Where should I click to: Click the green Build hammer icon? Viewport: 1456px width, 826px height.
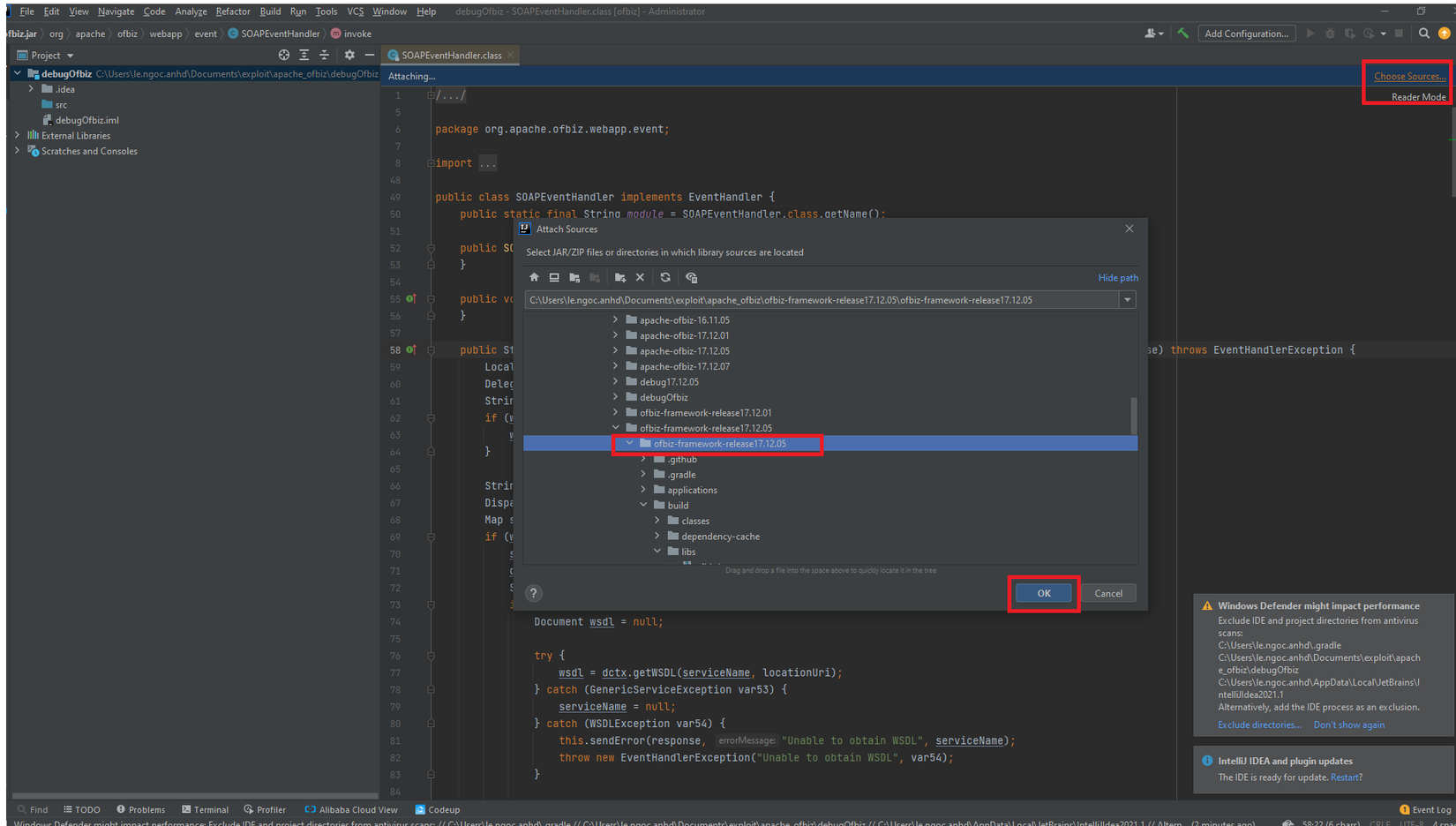(1183, 34)
